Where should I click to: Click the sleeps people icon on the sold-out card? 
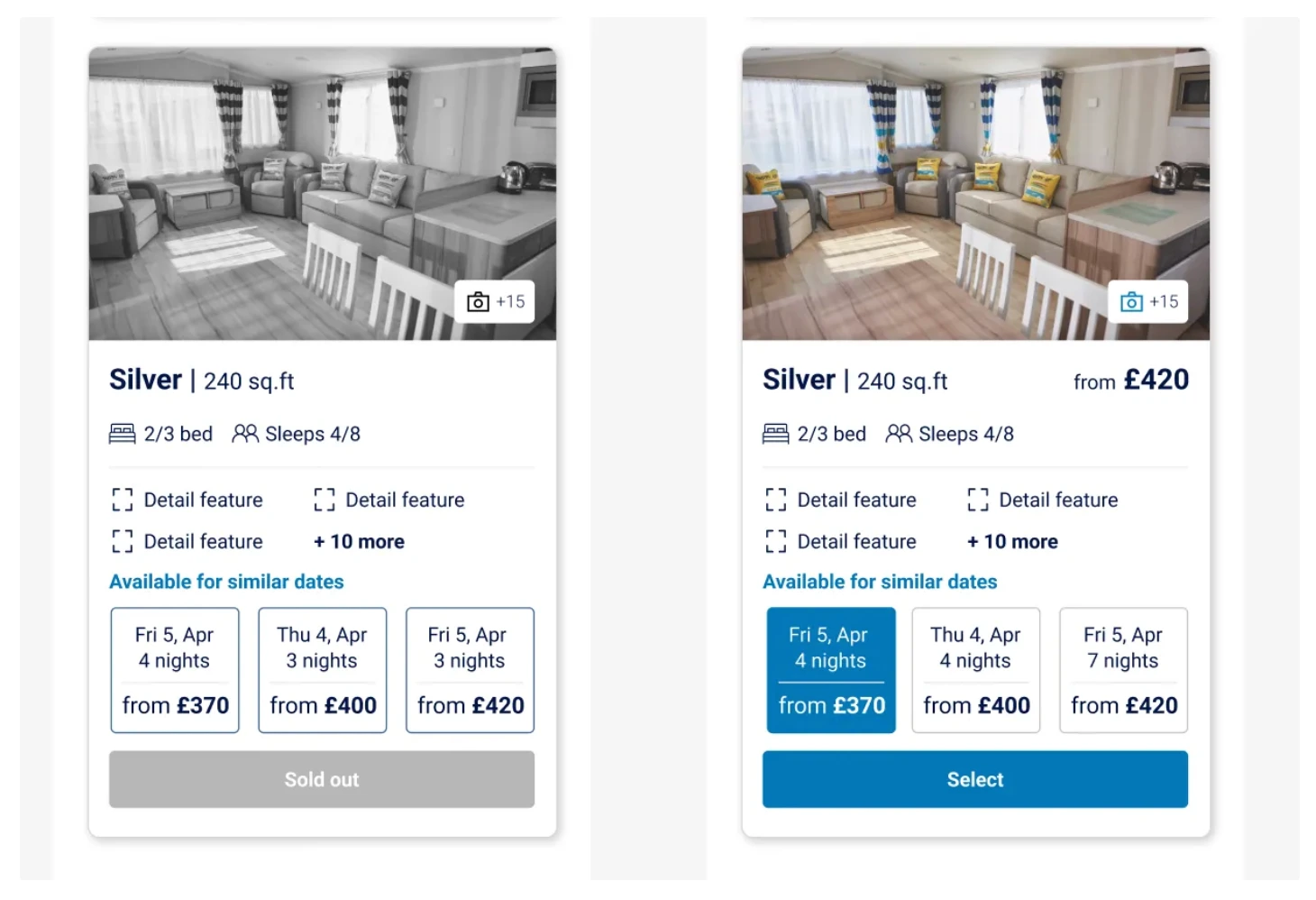tap(245, 434)
